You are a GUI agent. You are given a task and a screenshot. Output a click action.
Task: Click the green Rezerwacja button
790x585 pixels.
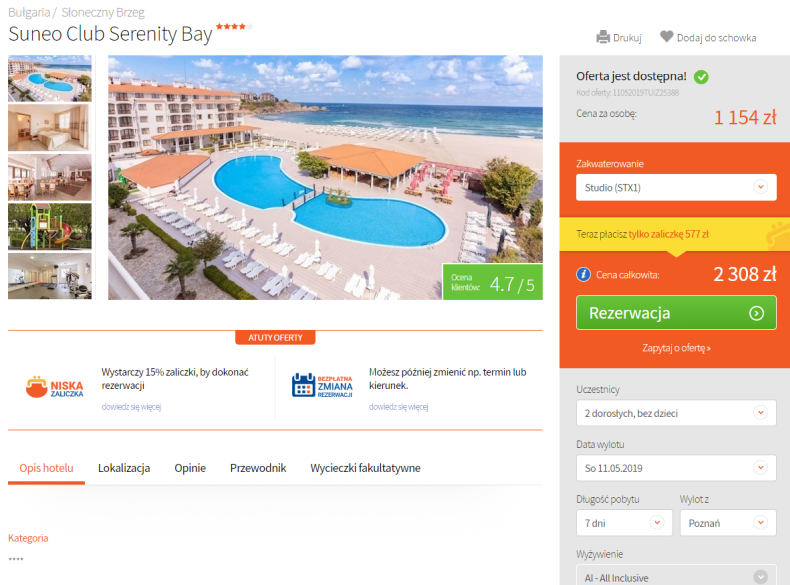pos(676,313)
